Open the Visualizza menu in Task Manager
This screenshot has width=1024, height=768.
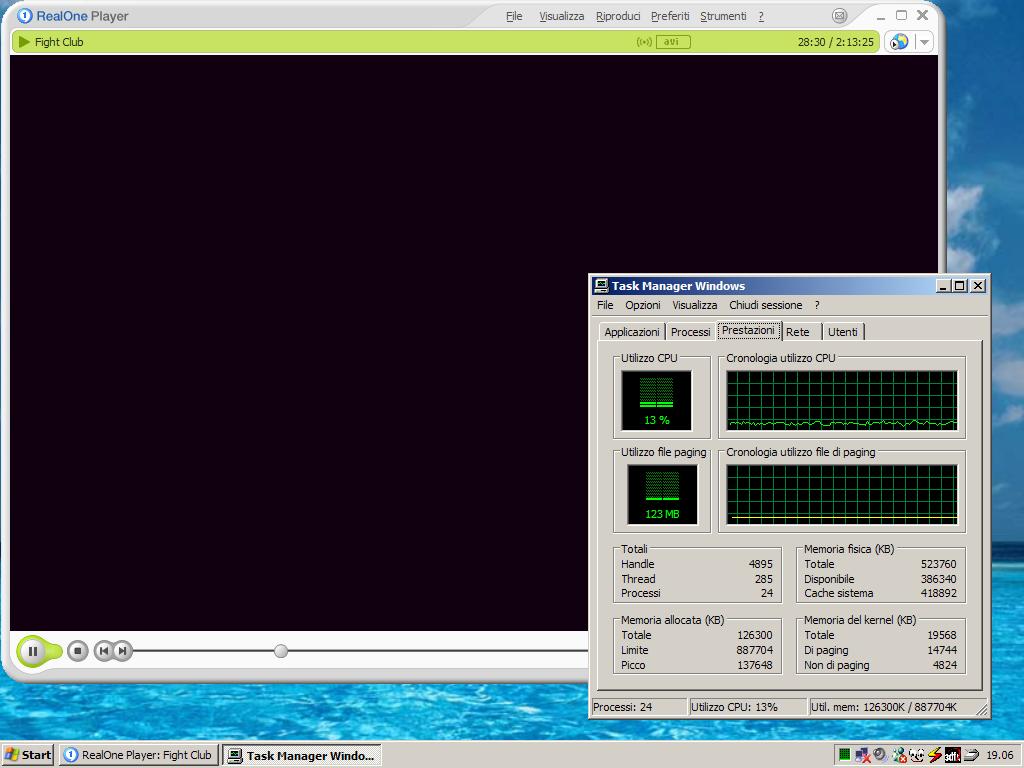pos(694,305)
